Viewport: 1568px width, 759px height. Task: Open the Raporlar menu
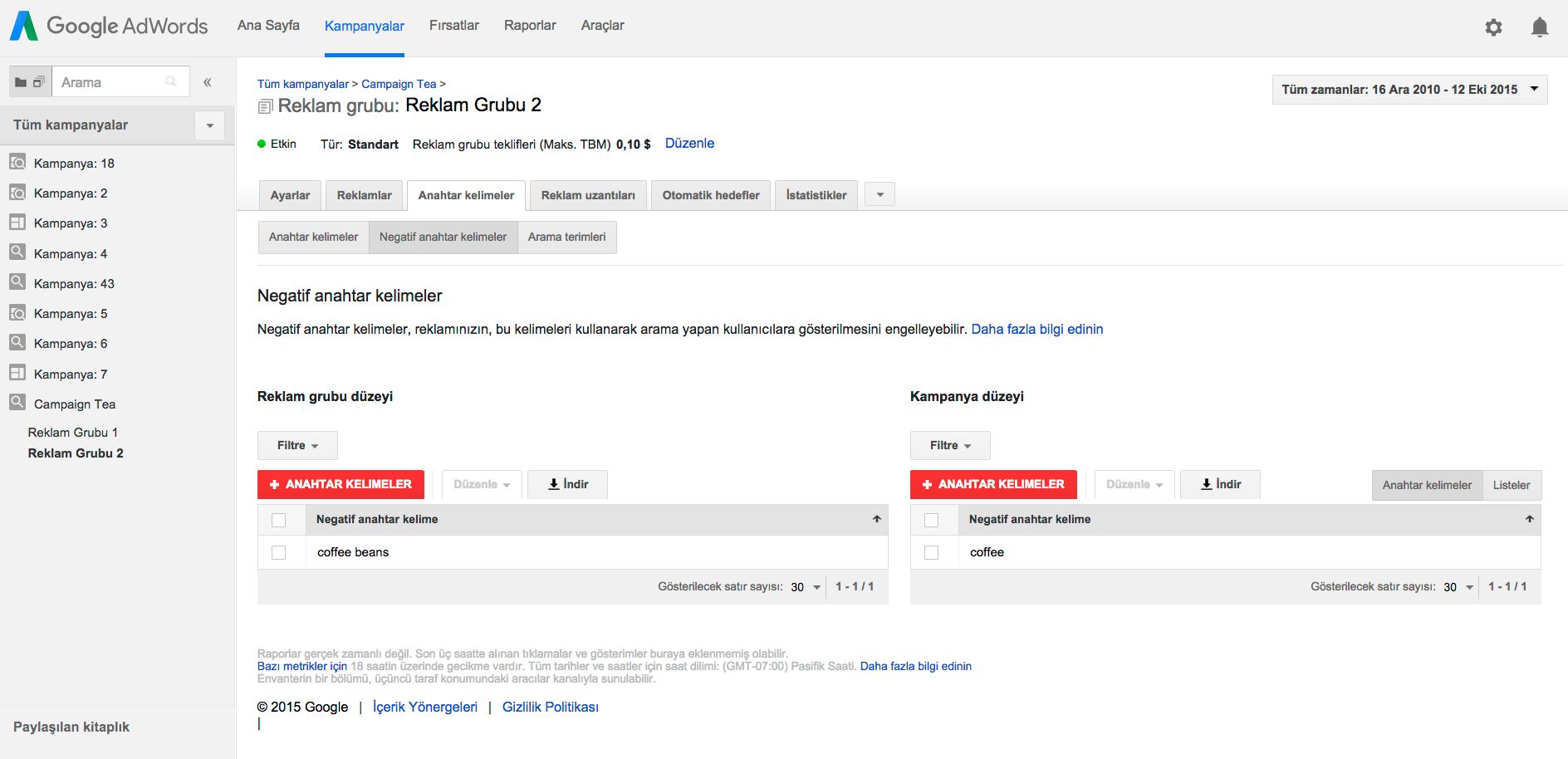[530, 25]
